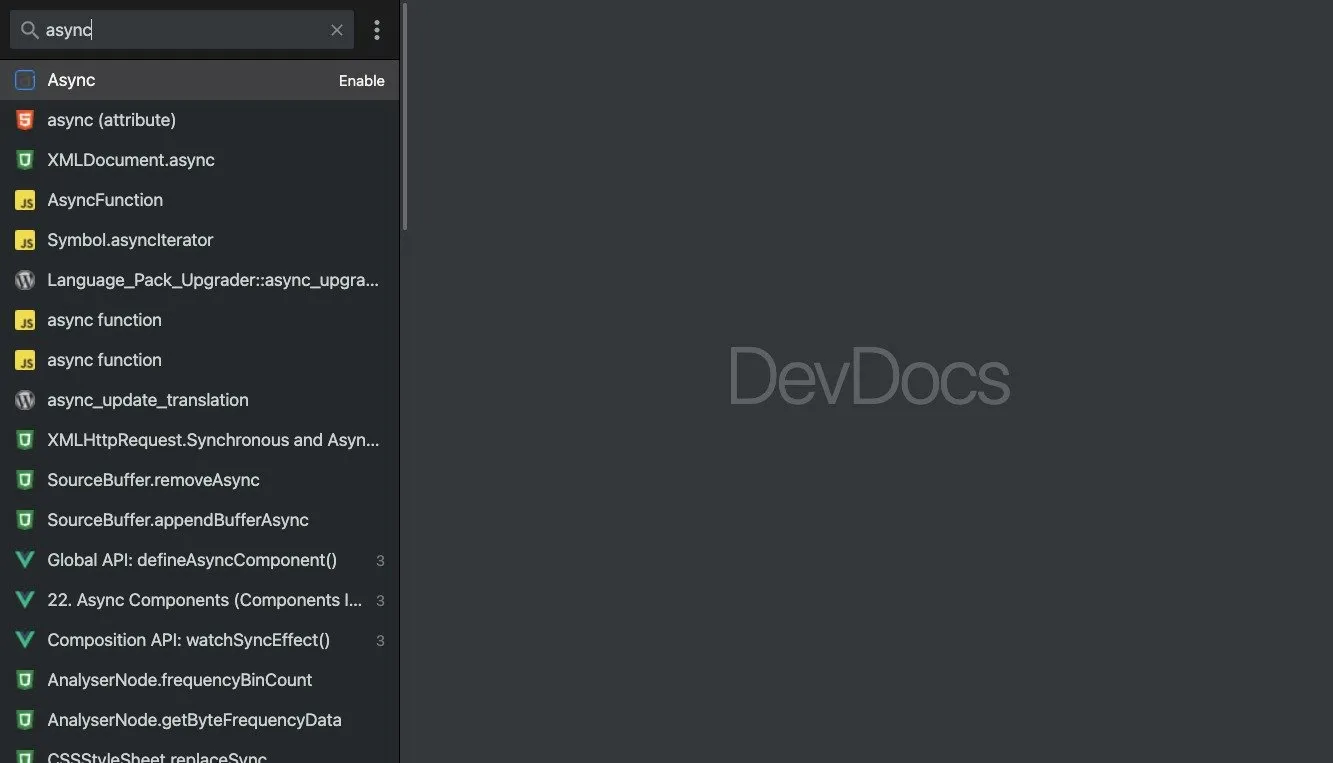Screen dimensions: 1333x763
Task: Click Vue icon beside watchSyncEffect()
Action: coord(25,640)
